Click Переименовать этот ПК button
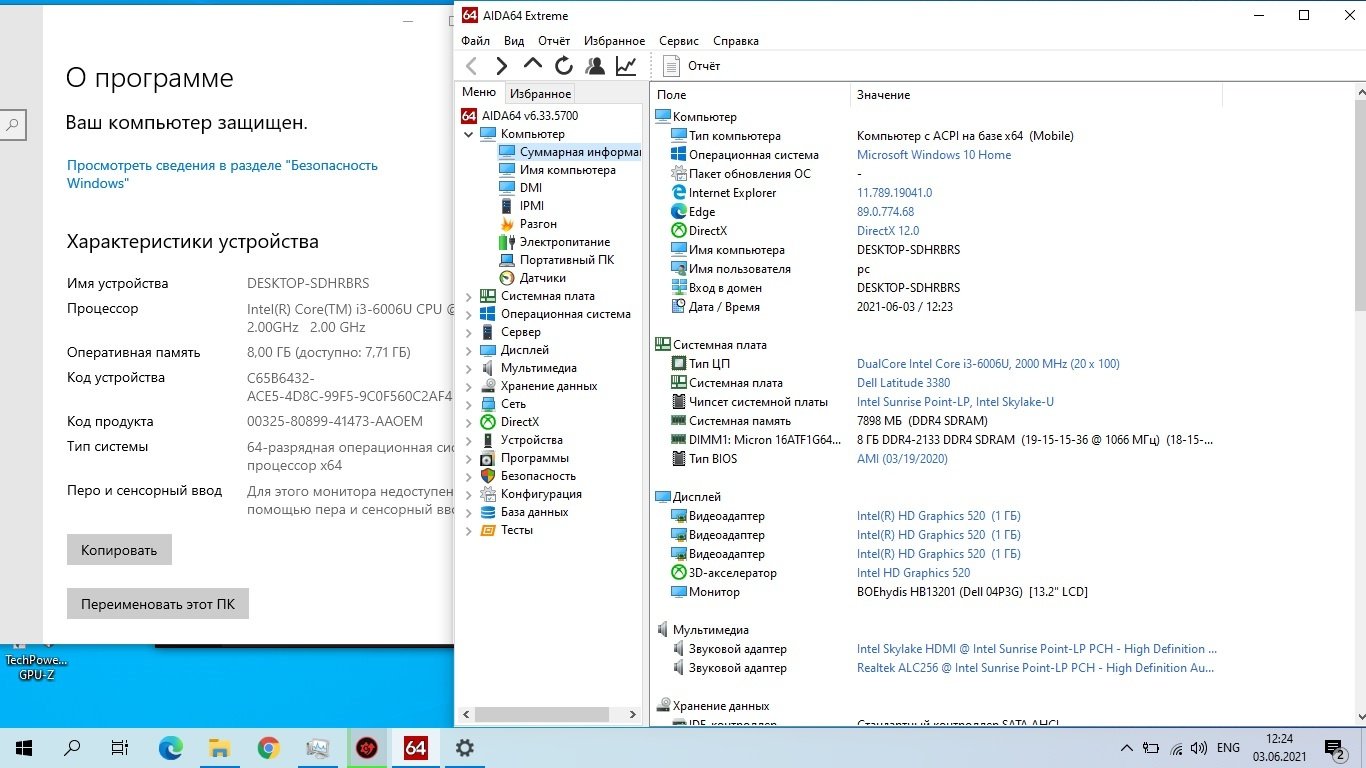Viewport: 1366px width, 768px height. tap(158, 604)
